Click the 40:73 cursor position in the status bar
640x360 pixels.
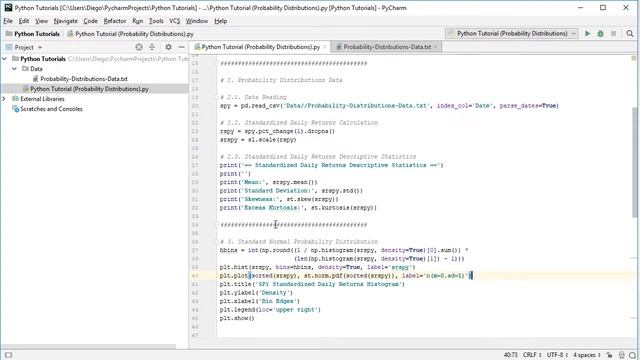510,355
